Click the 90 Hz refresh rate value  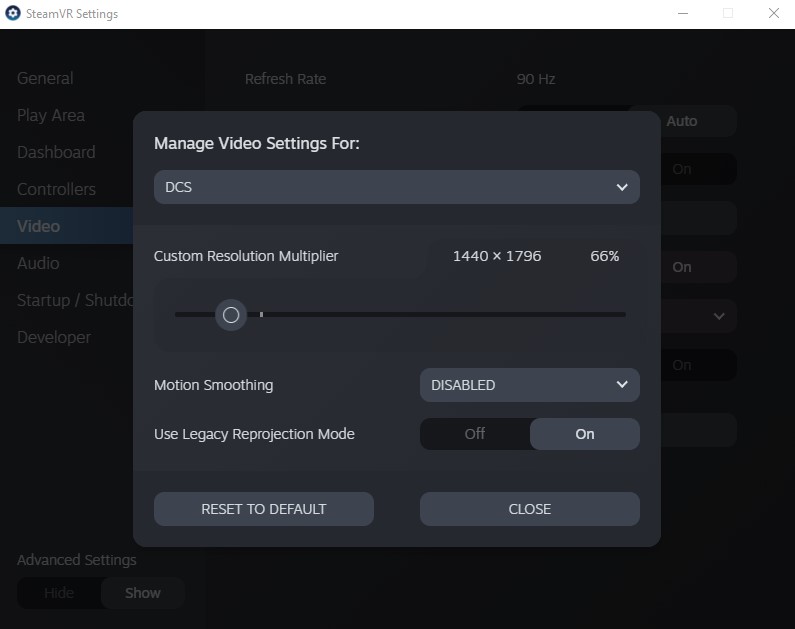536,79
